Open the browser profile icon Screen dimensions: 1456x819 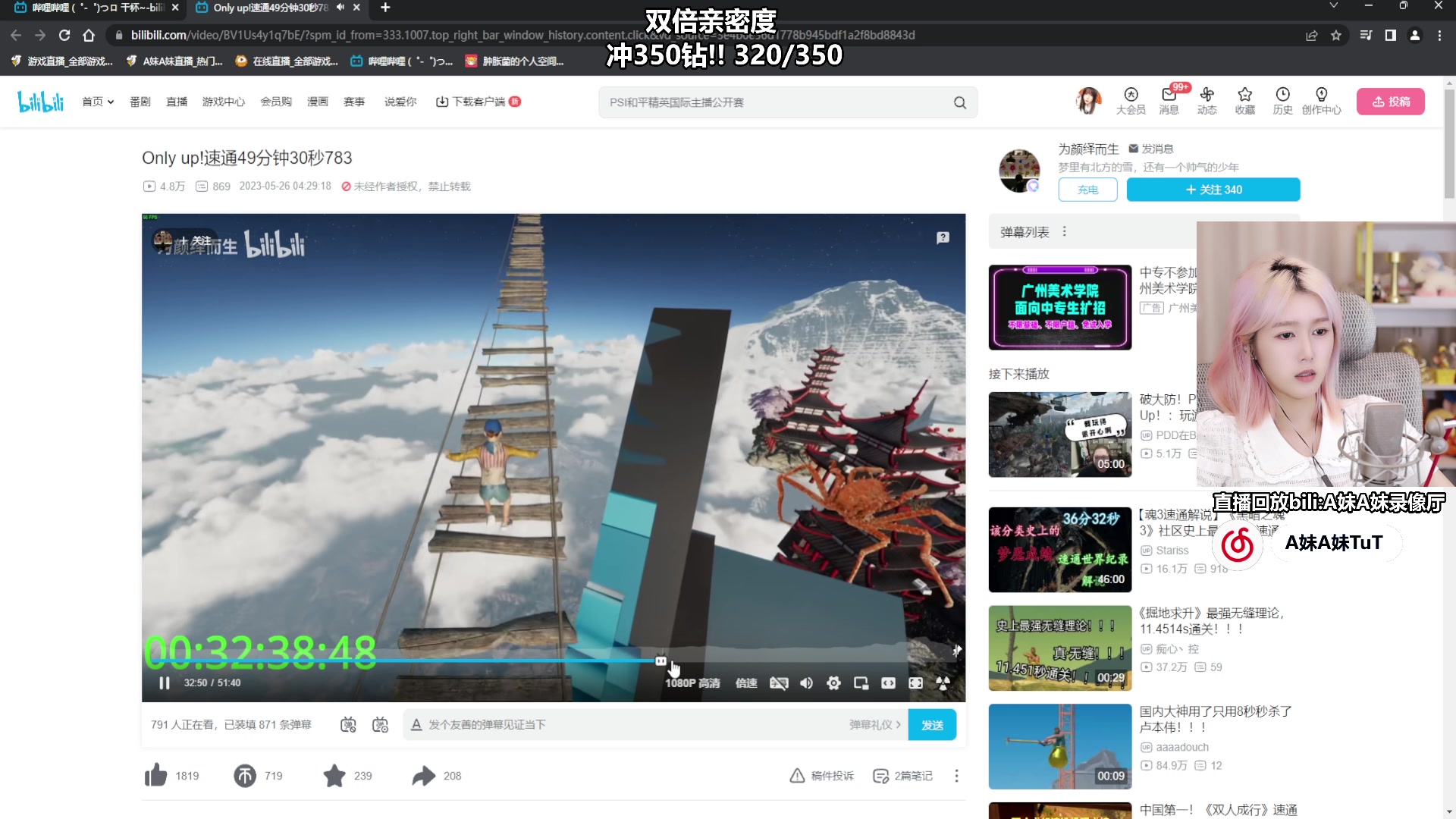[1415, 35]
